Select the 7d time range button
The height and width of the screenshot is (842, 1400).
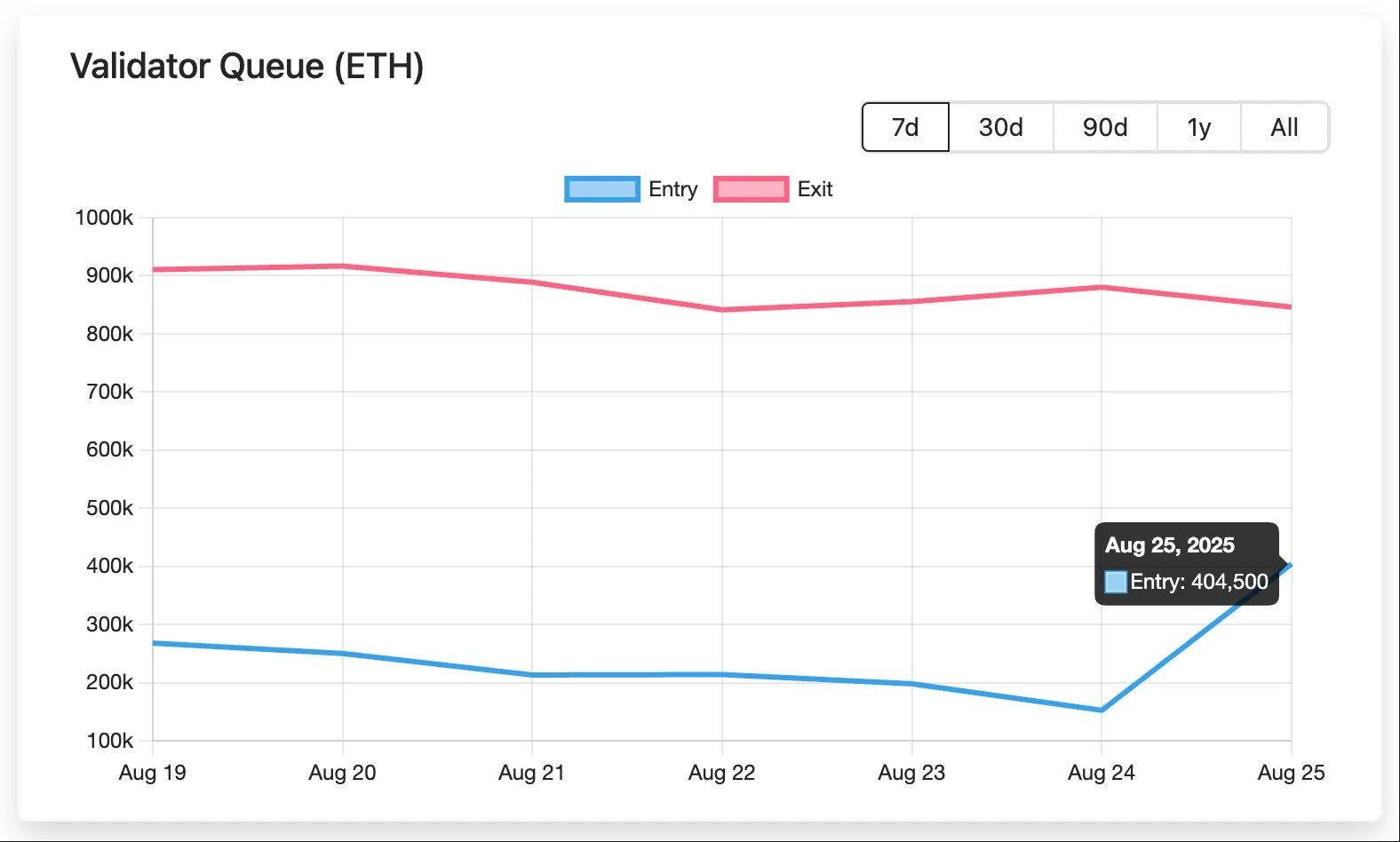(904, 127)
